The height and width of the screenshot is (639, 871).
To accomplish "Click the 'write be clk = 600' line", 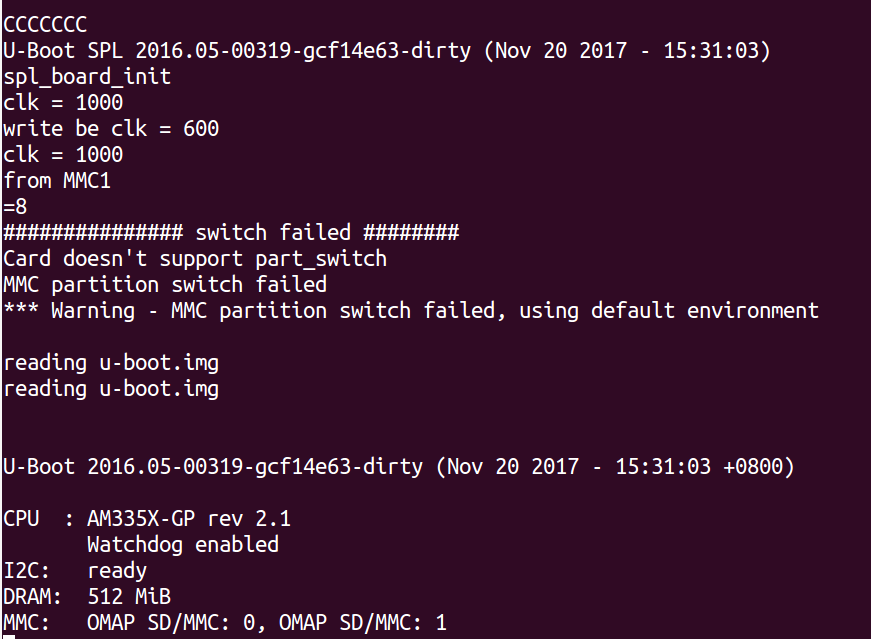I will pos(111,128).
